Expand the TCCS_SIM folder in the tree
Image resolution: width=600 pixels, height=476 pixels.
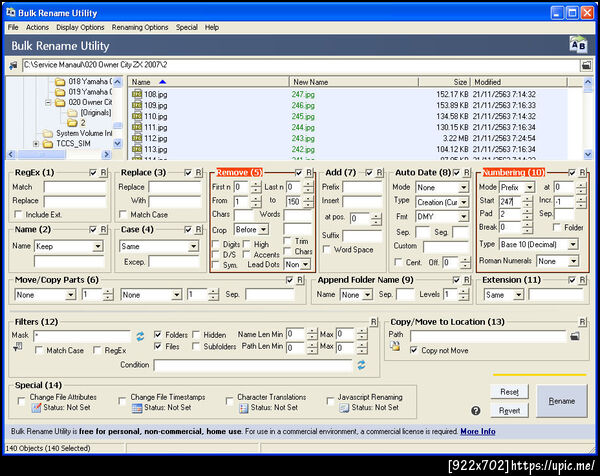(x=36, y=144)
